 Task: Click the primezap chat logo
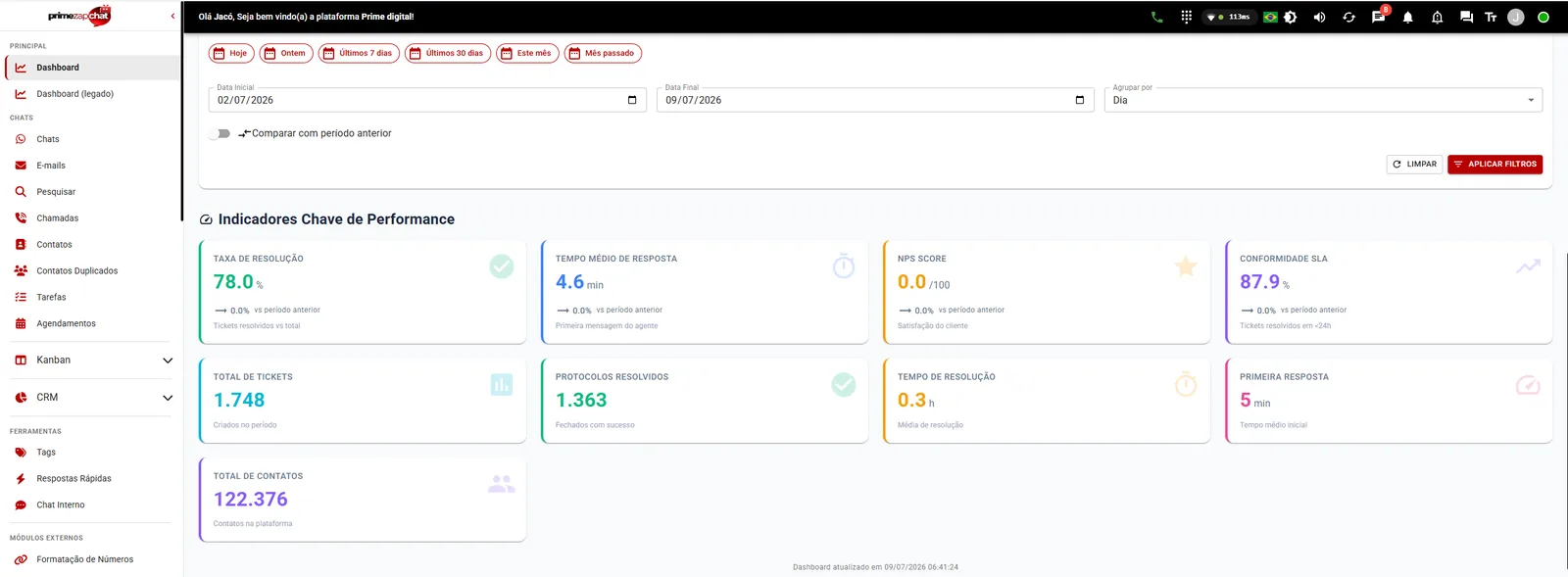(79, 16)
